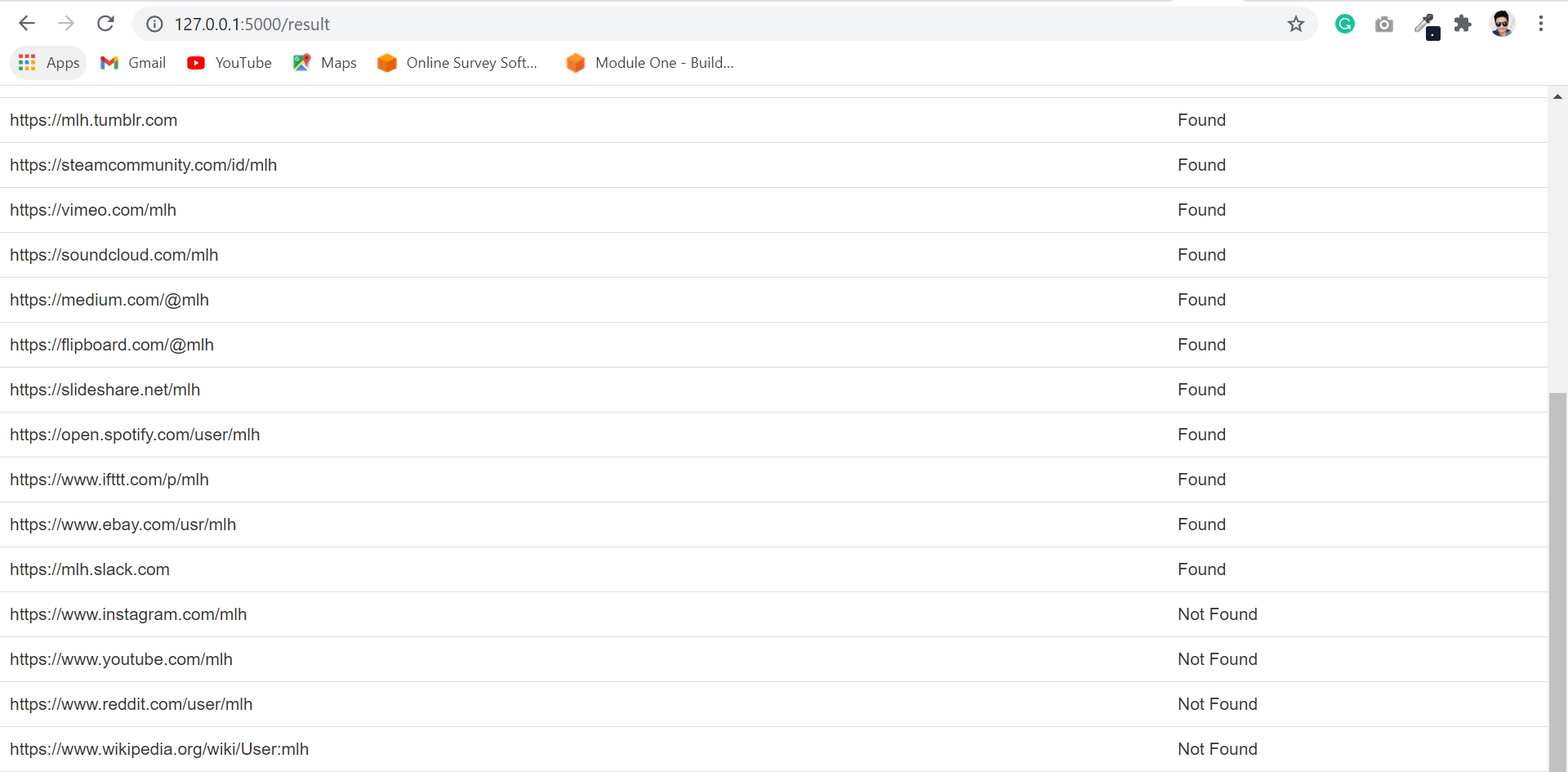1568x772 pixels.
Task: Click the vertical scrollbar thumb
Action: tap(1557, 582)
